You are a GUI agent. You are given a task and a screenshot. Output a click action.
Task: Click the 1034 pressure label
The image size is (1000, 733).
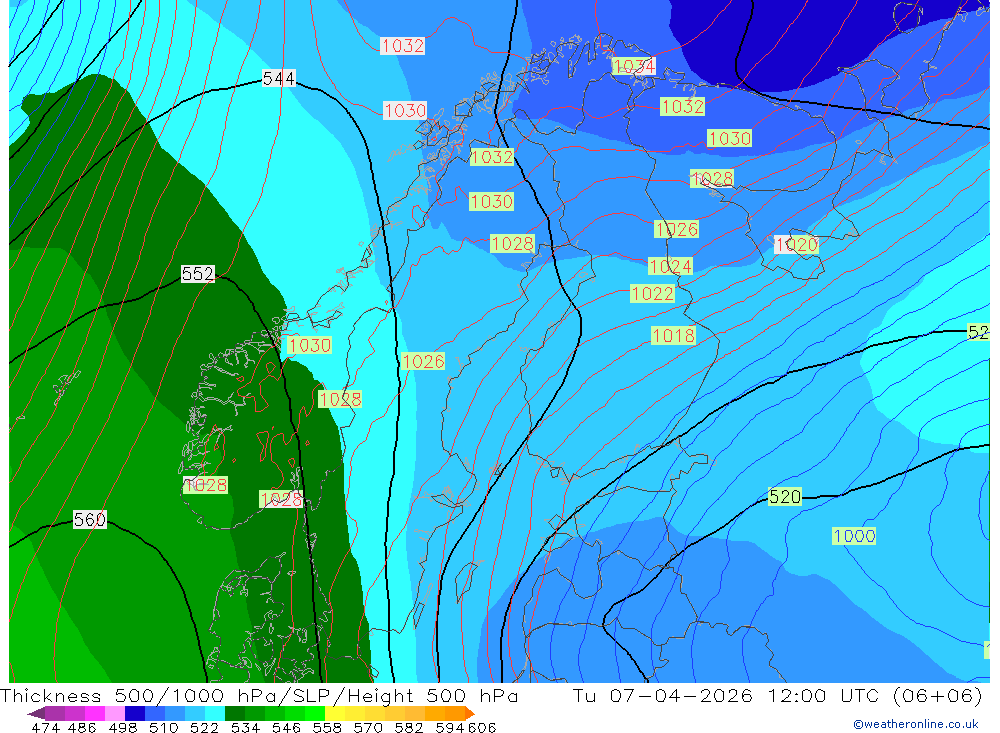633,66
